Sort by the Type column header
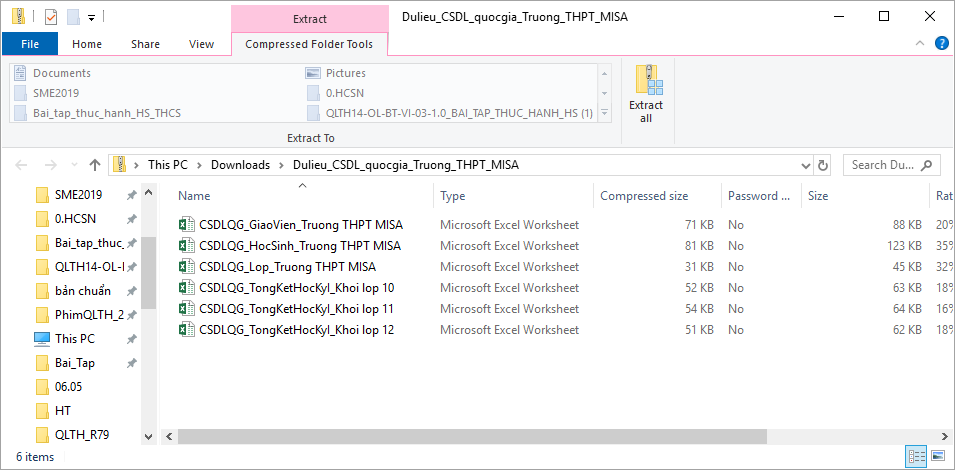Screen dimensions: 955x470 513,196
